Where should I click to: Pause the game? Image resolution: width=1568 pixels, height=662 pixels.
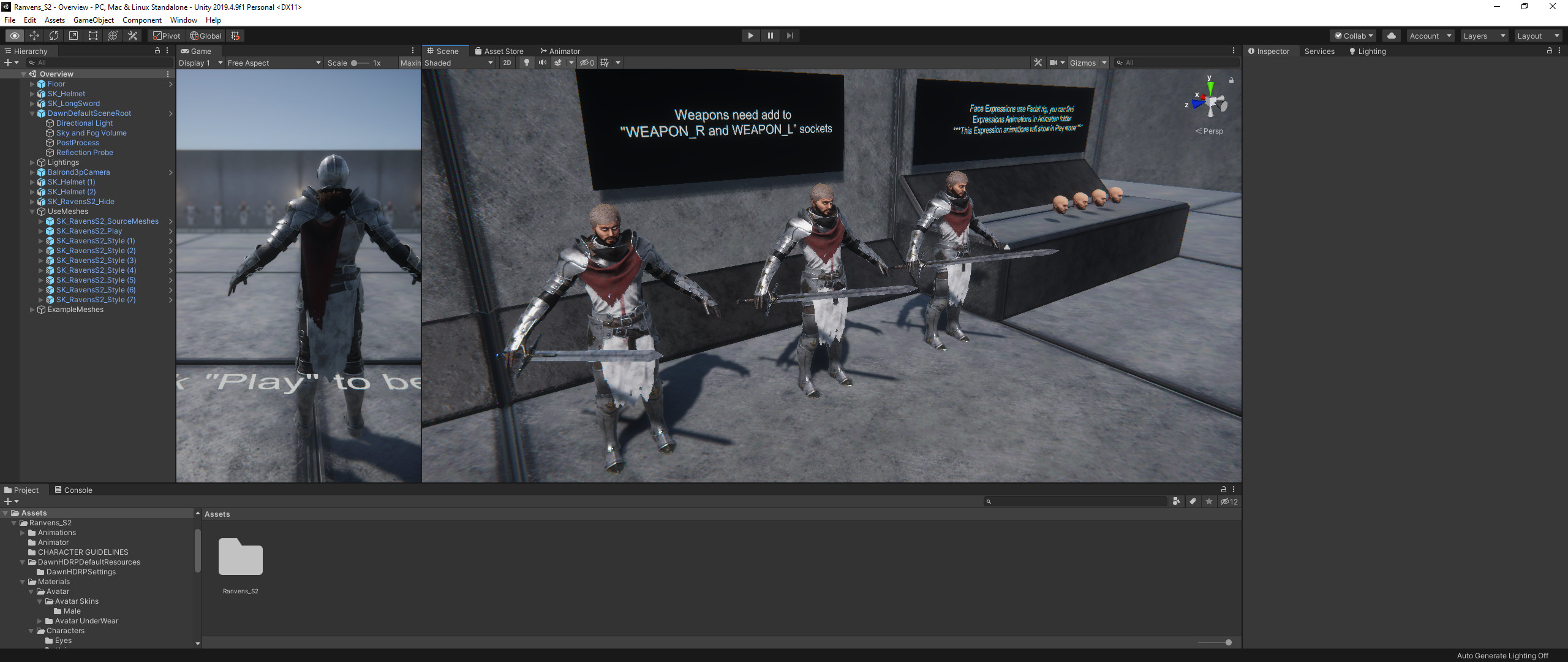770,36
